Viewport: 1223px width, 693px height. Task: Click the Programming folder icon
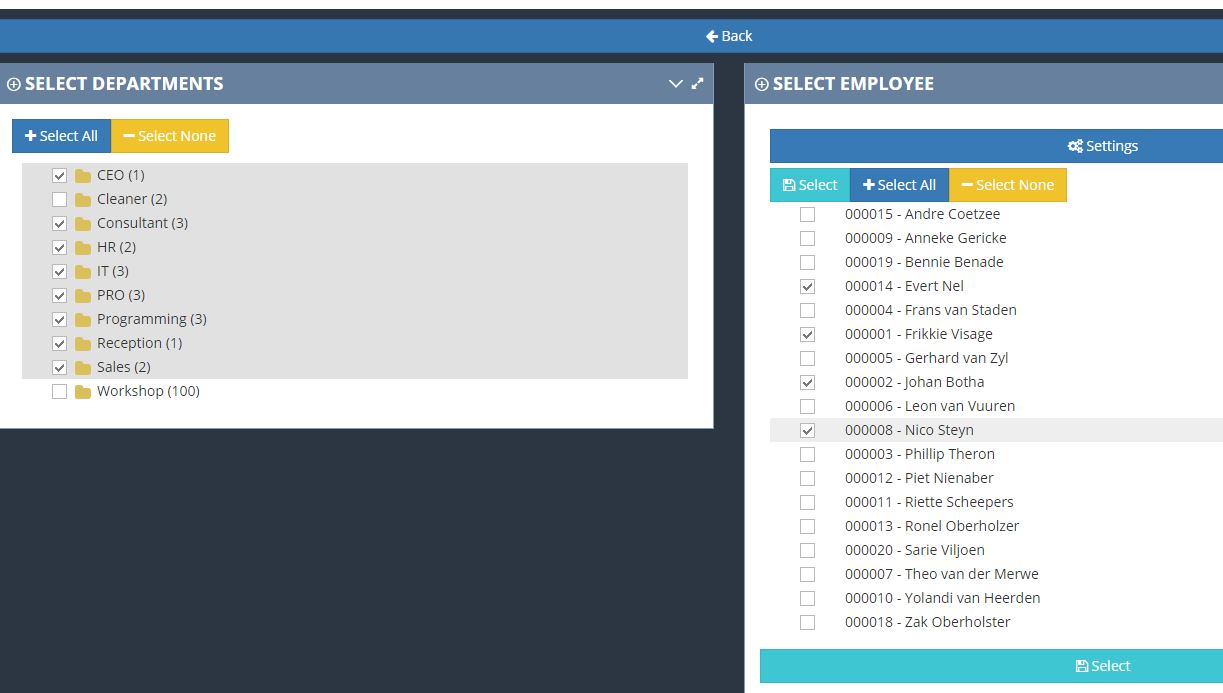point(83,320)
